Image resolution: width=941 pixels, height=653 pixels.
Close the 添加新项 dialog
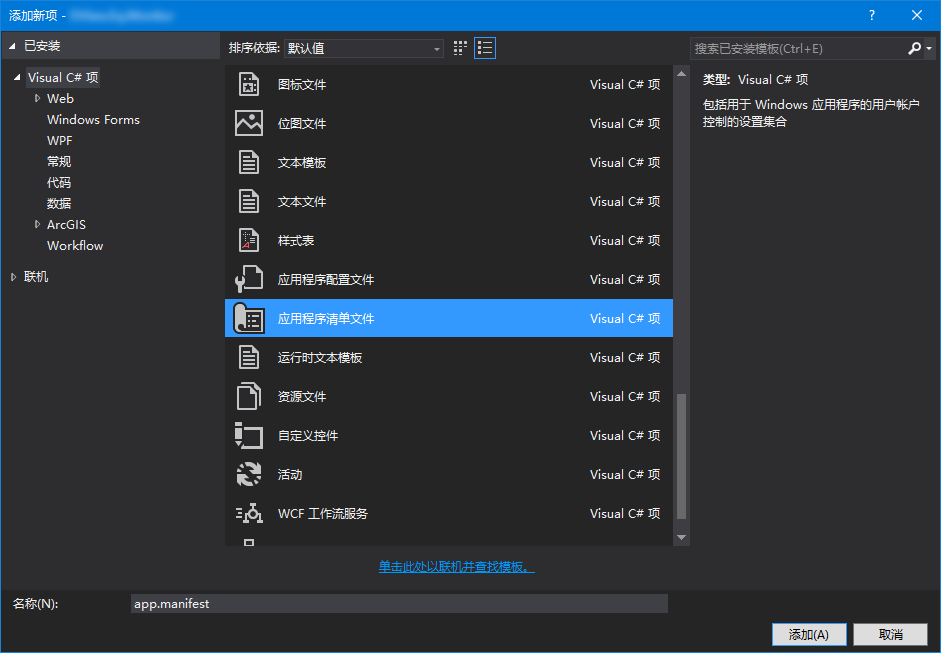point(917,16)
